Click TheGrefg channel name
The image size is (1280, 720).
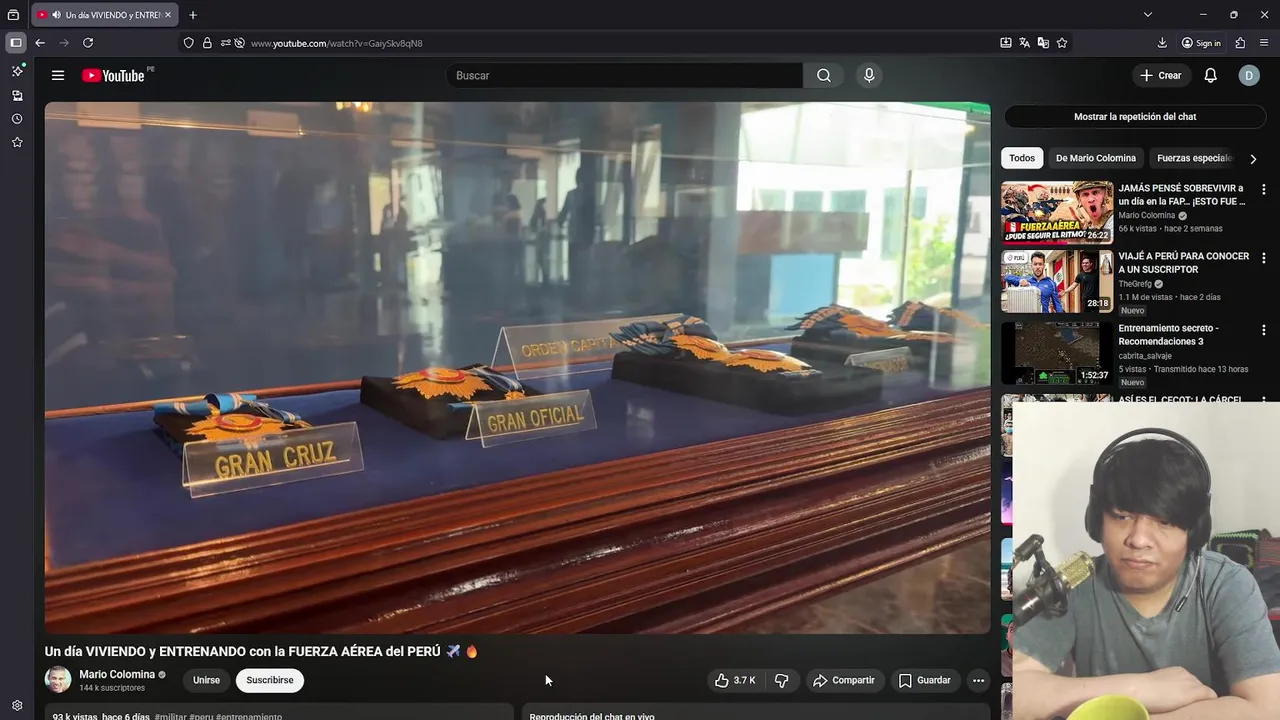(x=1135, y=284)
